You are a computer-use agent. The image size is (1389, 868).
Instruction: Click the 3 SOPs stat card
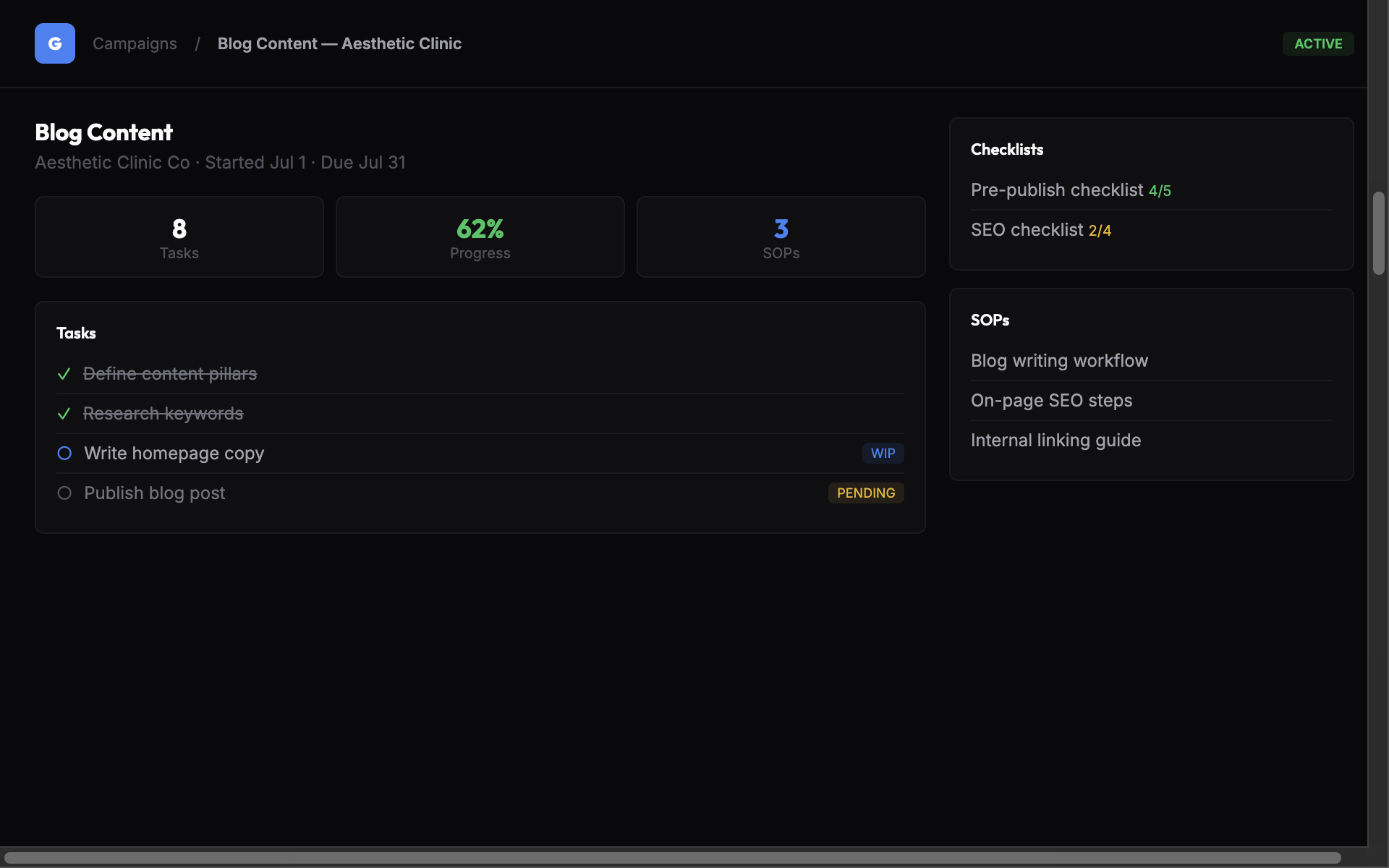pyautogui.click(x=781, y=237)
